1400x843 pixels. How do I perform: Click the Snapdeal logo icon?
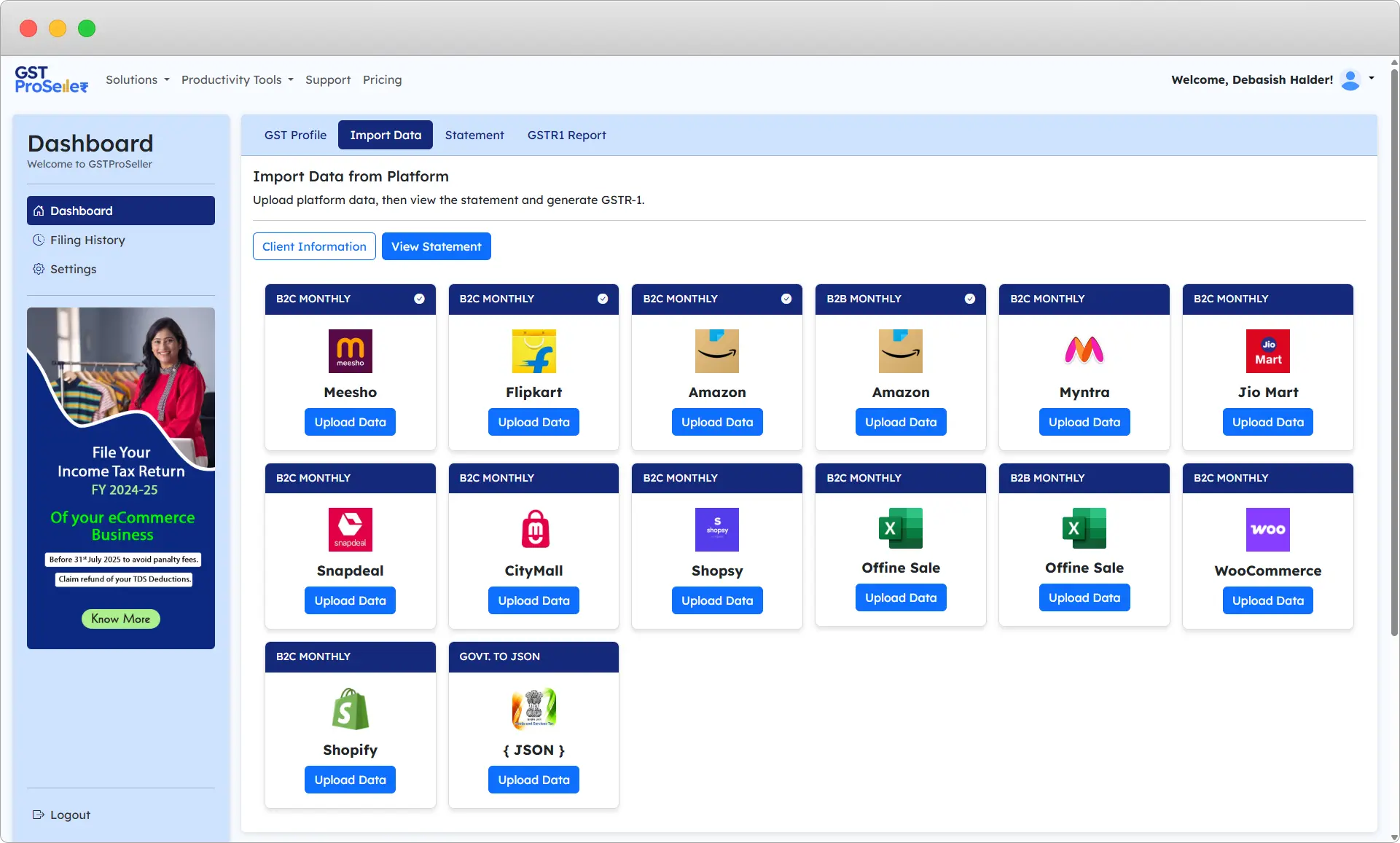[350, 529]
